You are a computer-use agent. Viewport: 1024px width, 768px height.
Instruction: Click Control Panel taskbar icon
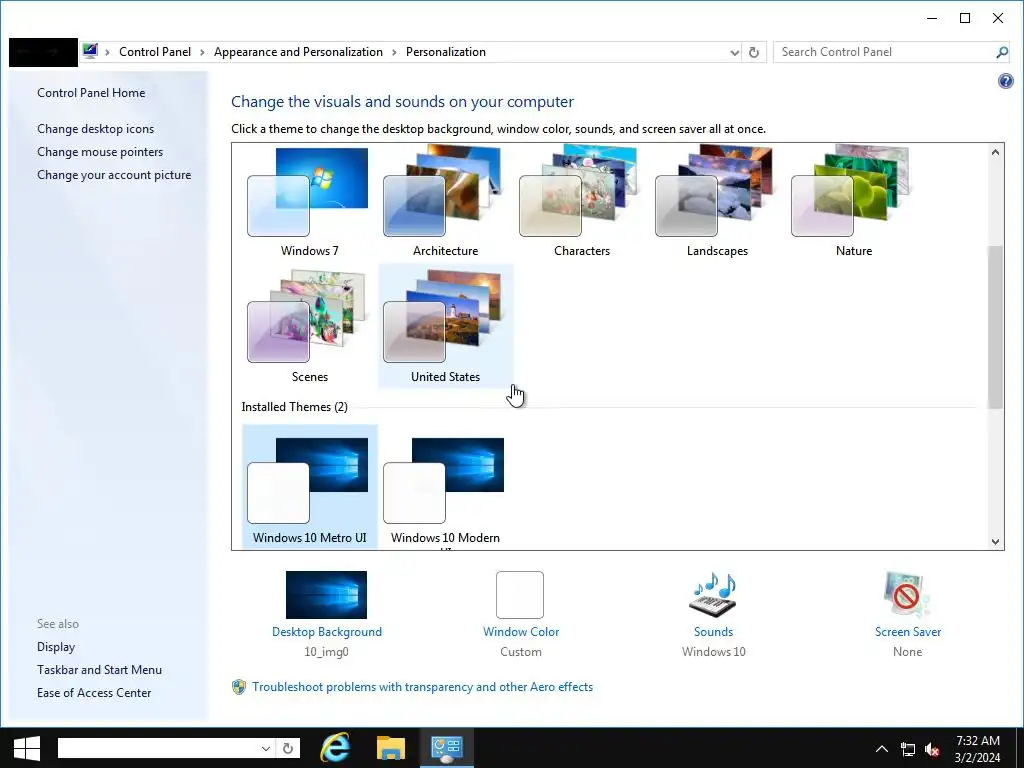pyautogui.click(x=447, y=748)
